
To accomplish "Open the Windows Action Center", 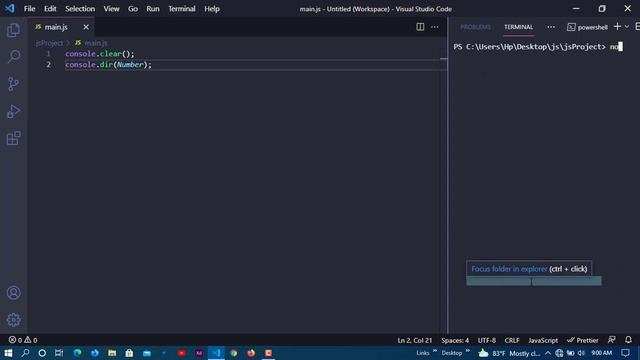I will 626,353.
